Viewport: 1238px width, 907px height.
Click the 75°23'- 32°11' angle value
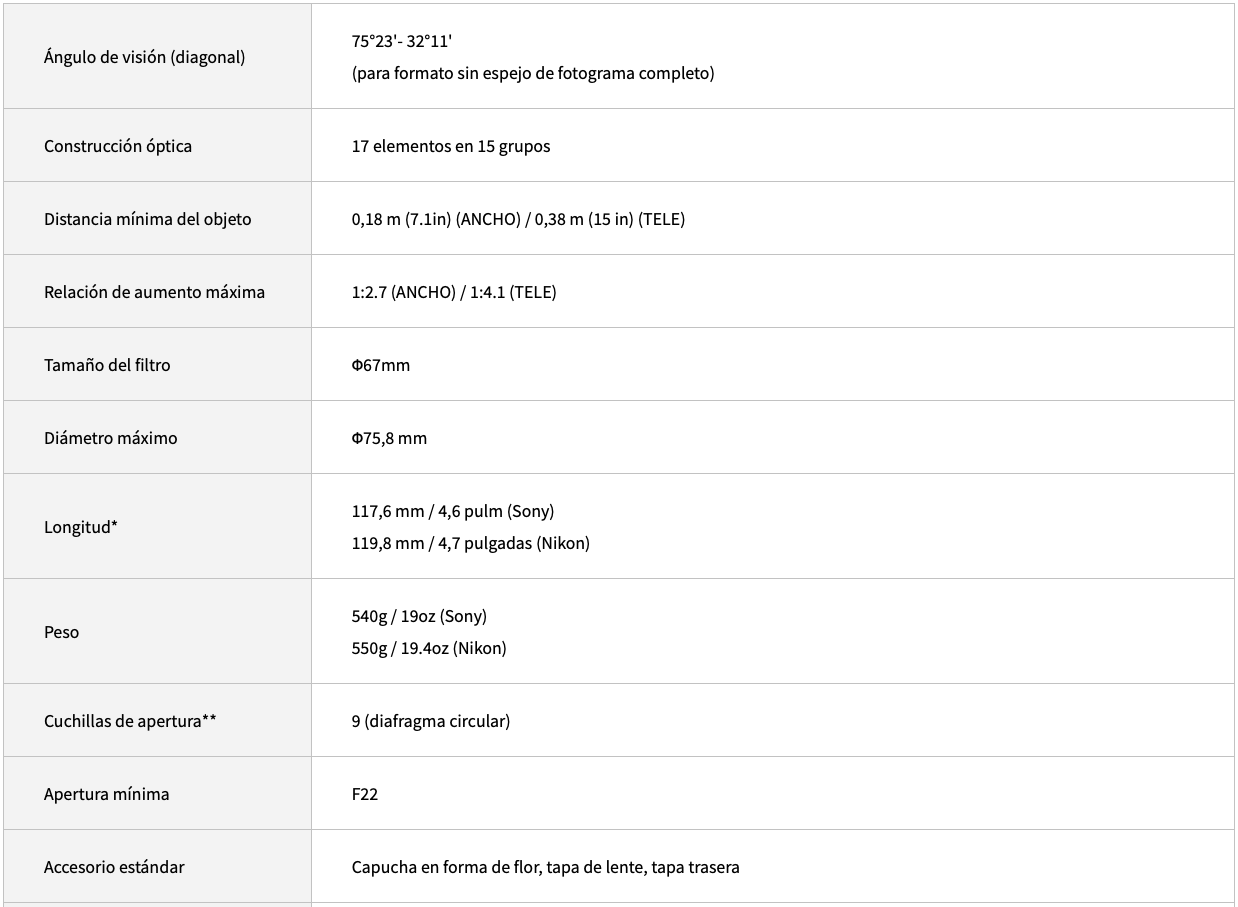[402, 41]
